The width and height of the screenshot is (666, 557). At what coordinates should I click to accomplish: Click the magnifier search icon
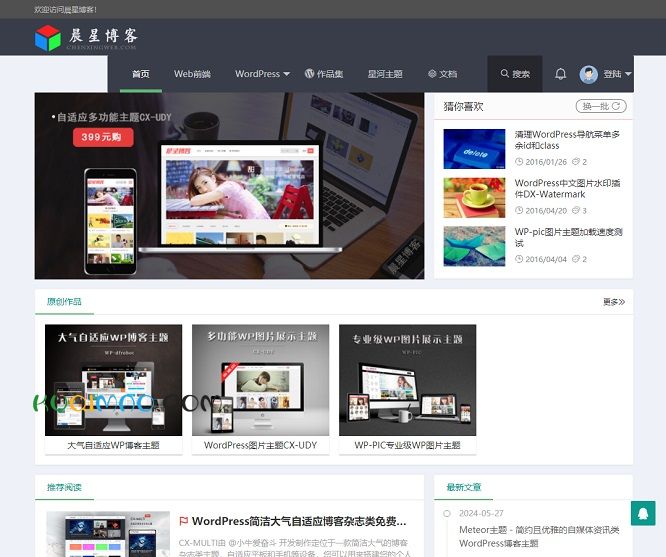tap(504, 74)
